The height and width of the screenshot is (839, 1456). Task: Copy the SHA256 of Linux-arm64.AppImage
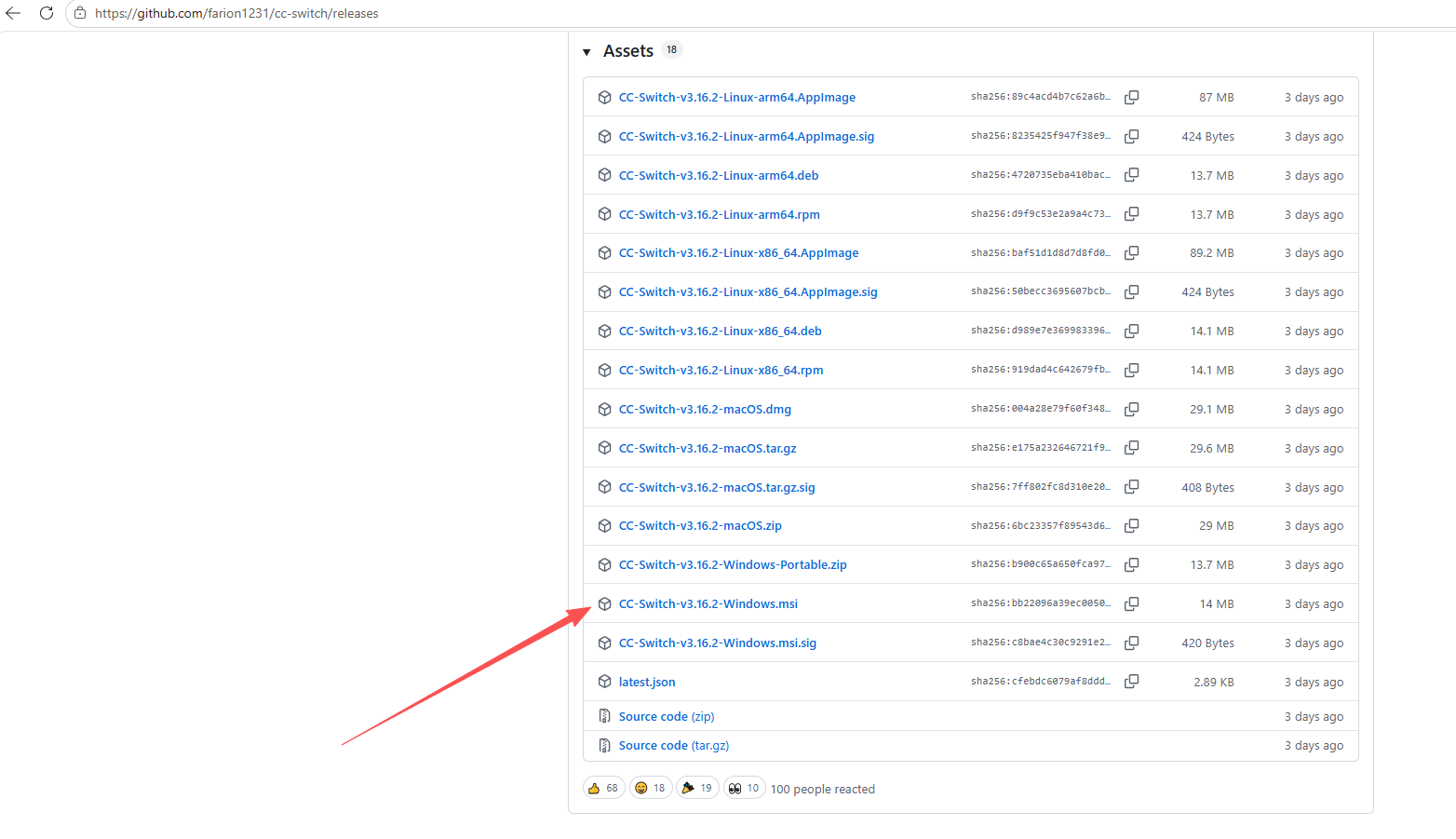1132,98
